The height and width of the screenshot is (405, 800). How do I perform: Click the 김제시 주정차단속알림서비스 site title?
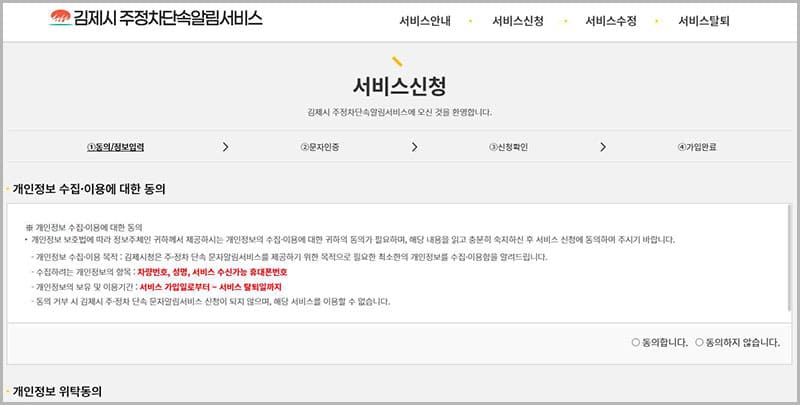(168, 18)
